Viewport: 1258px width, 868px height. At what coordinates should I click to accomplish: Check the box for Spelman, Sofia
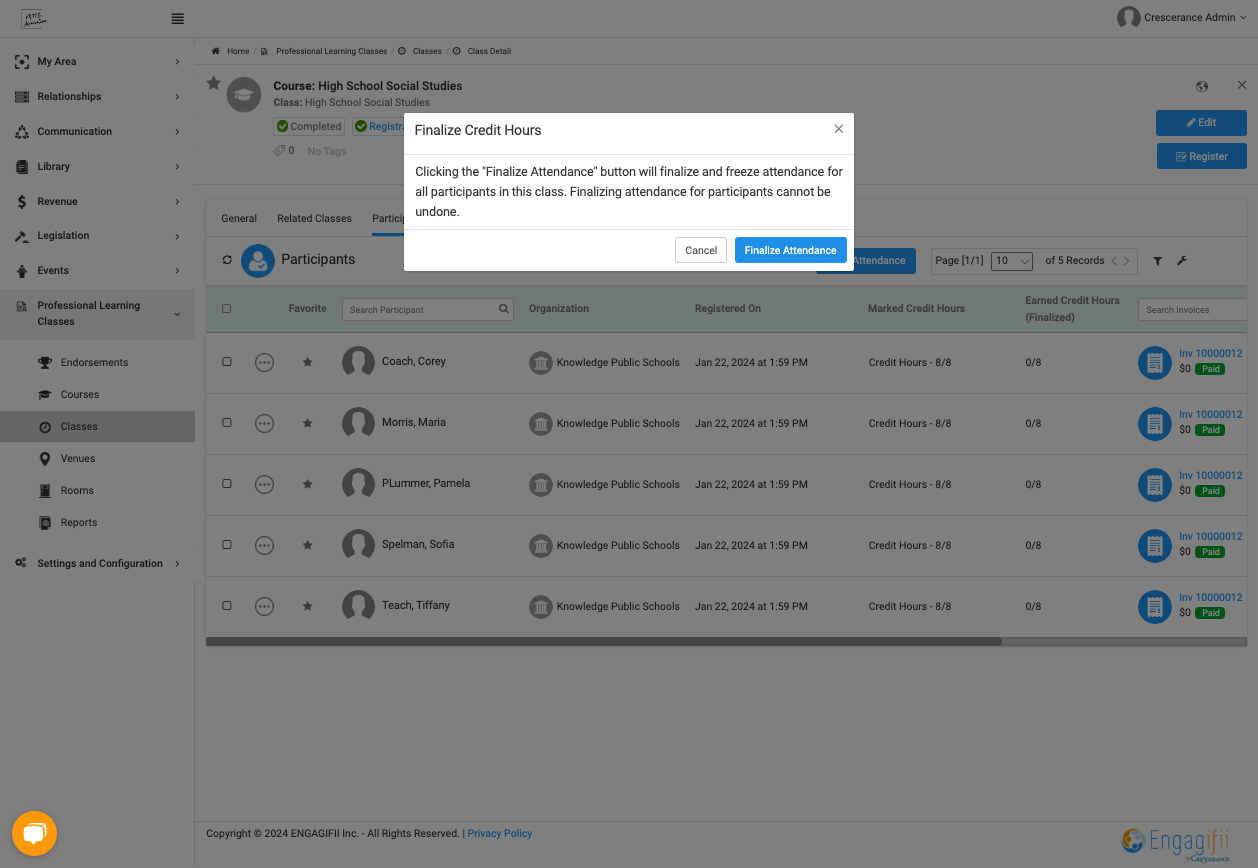[227, 545]
